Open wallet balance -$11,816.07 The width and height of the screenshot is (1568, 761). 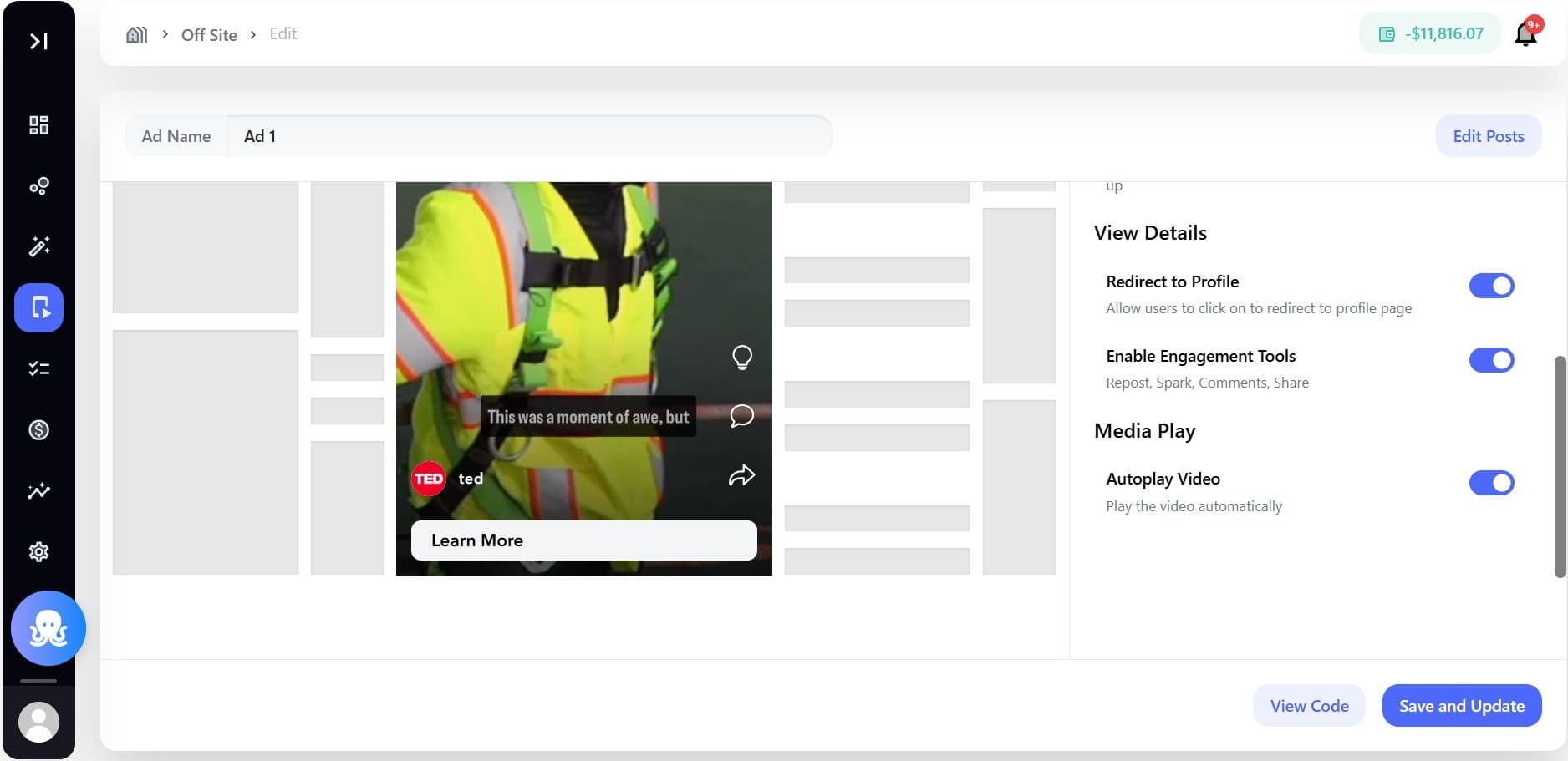tap(1431, 34)
